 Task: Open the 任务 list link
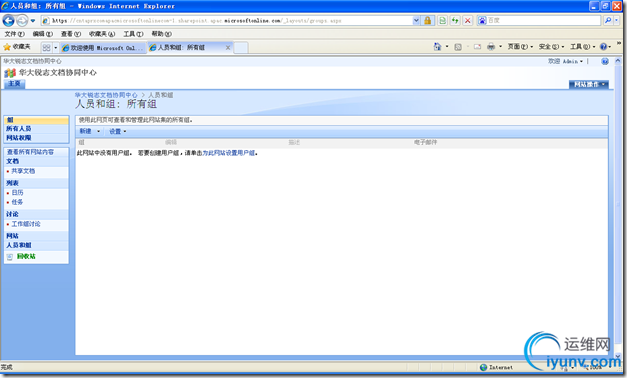(17, 202)
